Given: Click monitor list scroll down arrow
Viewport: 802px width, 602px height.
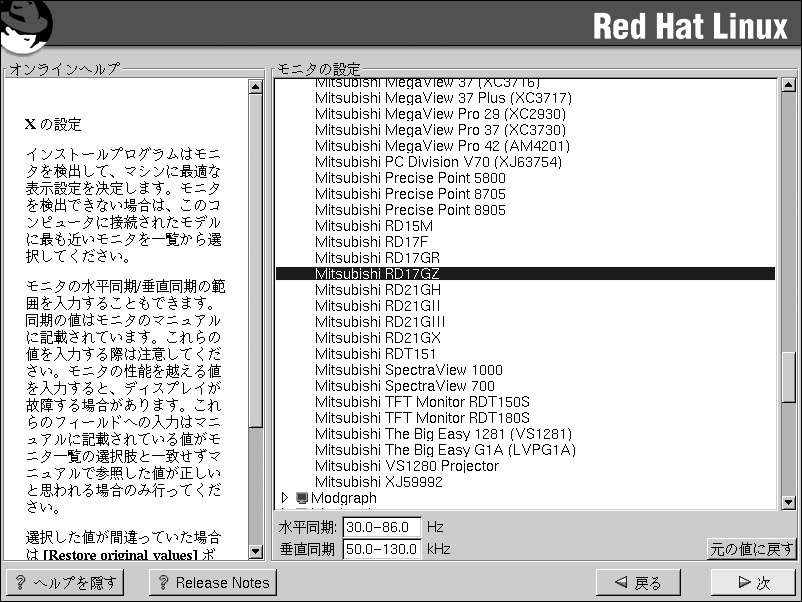Looking at the screenshot, I should tap(787, 500).
